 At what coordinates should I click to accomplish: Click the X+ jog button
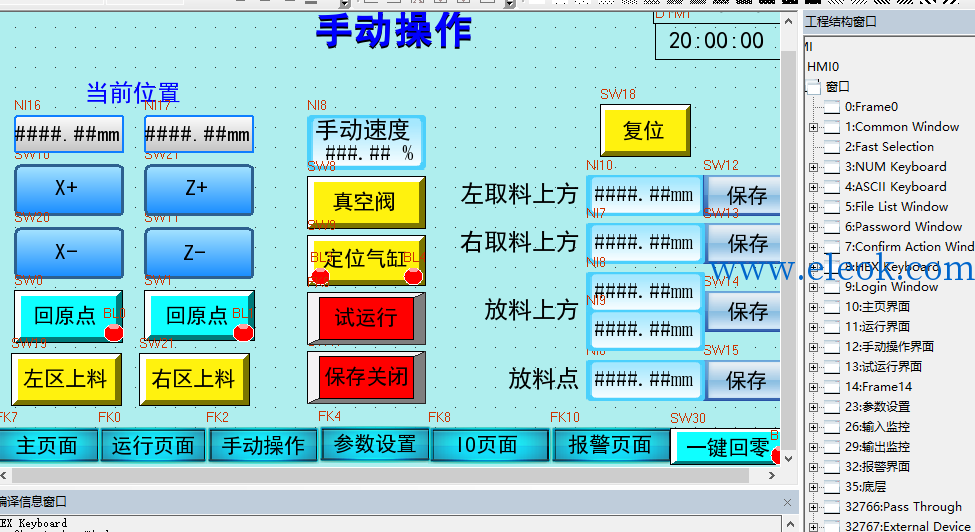69,190
